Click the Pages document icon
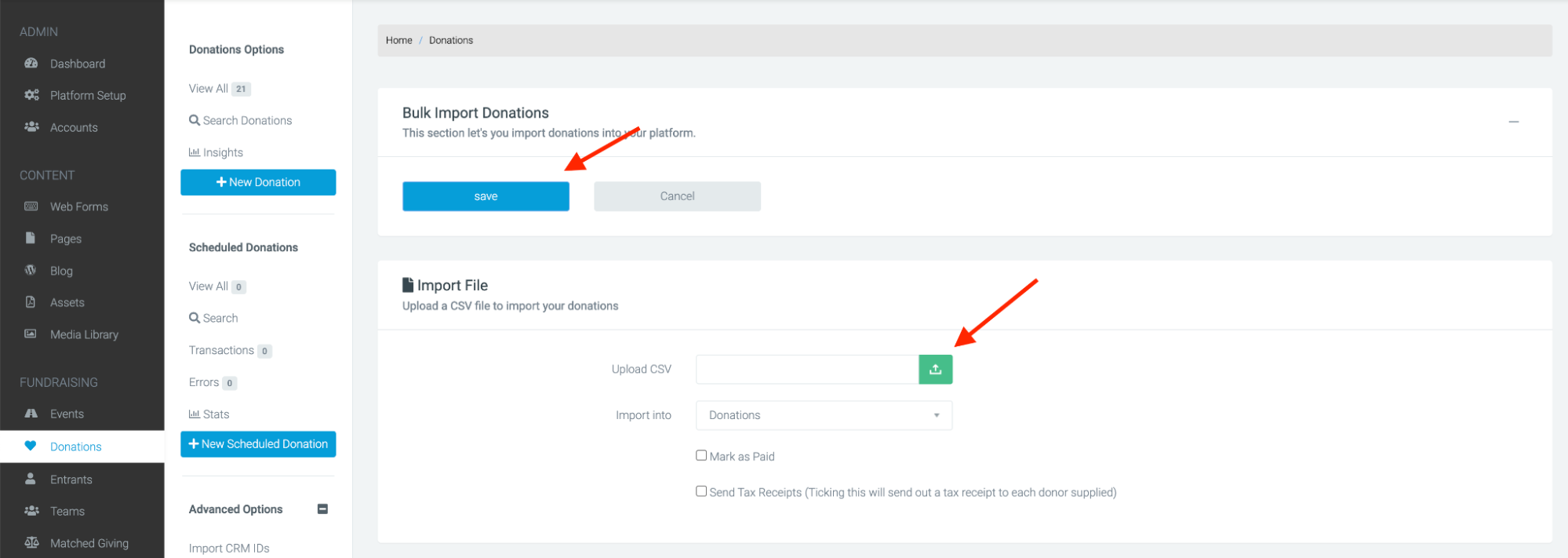1568x558 pixels. pos(31,238)
